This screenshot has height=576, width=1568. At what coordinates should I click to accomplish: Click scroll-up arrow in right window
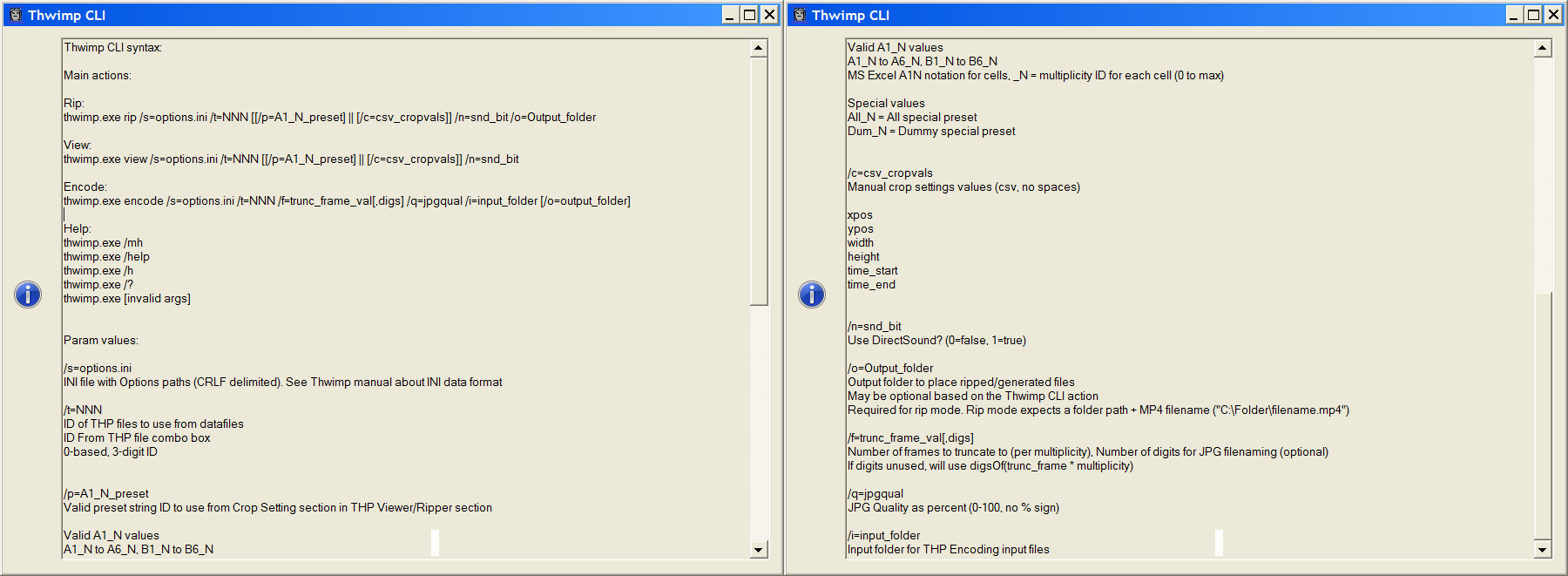[x=1543, y=49]
